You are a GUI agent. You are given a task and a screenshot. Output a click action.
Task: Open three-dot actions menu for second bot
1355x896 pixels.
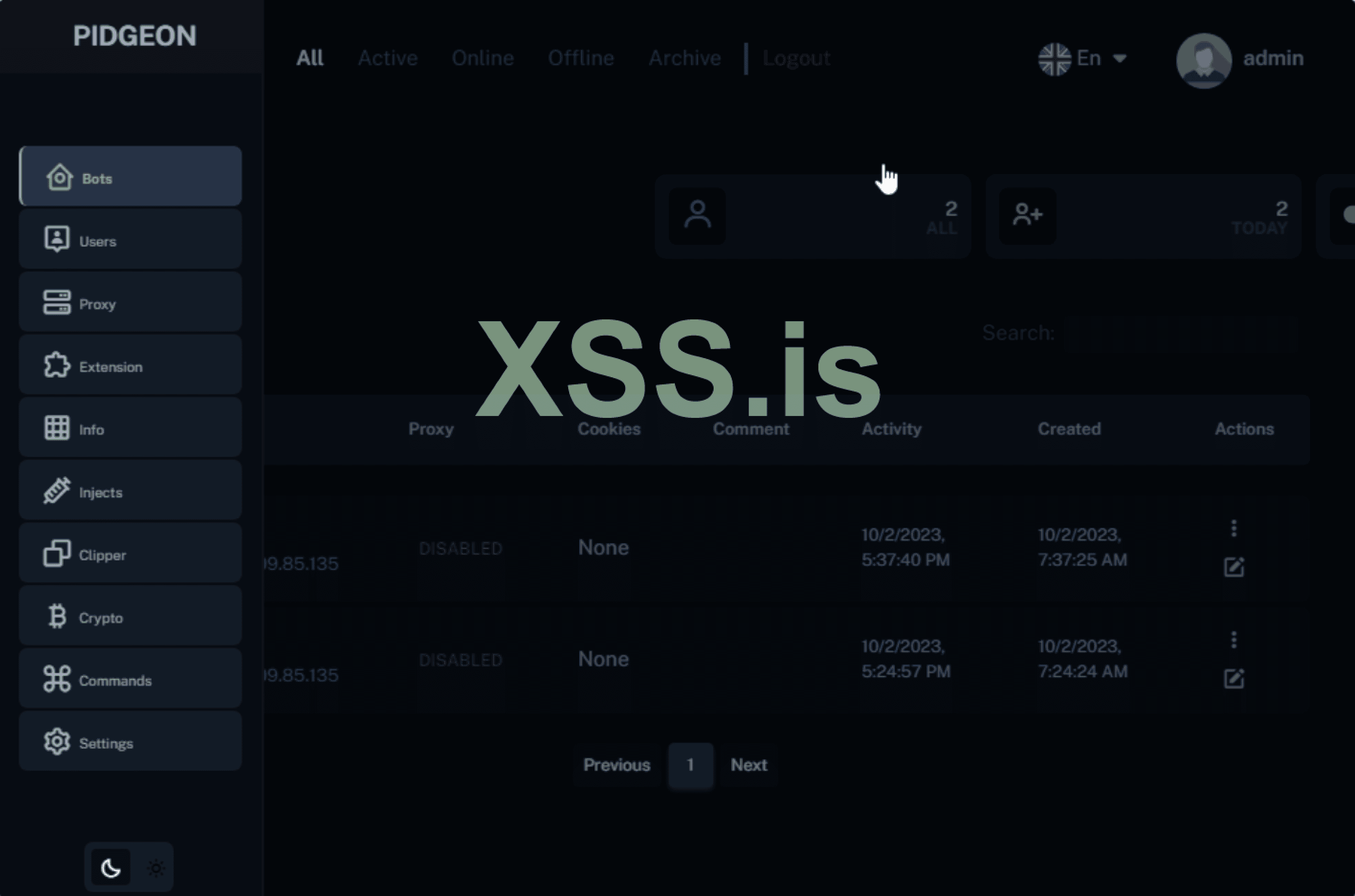coord(1233,640)
